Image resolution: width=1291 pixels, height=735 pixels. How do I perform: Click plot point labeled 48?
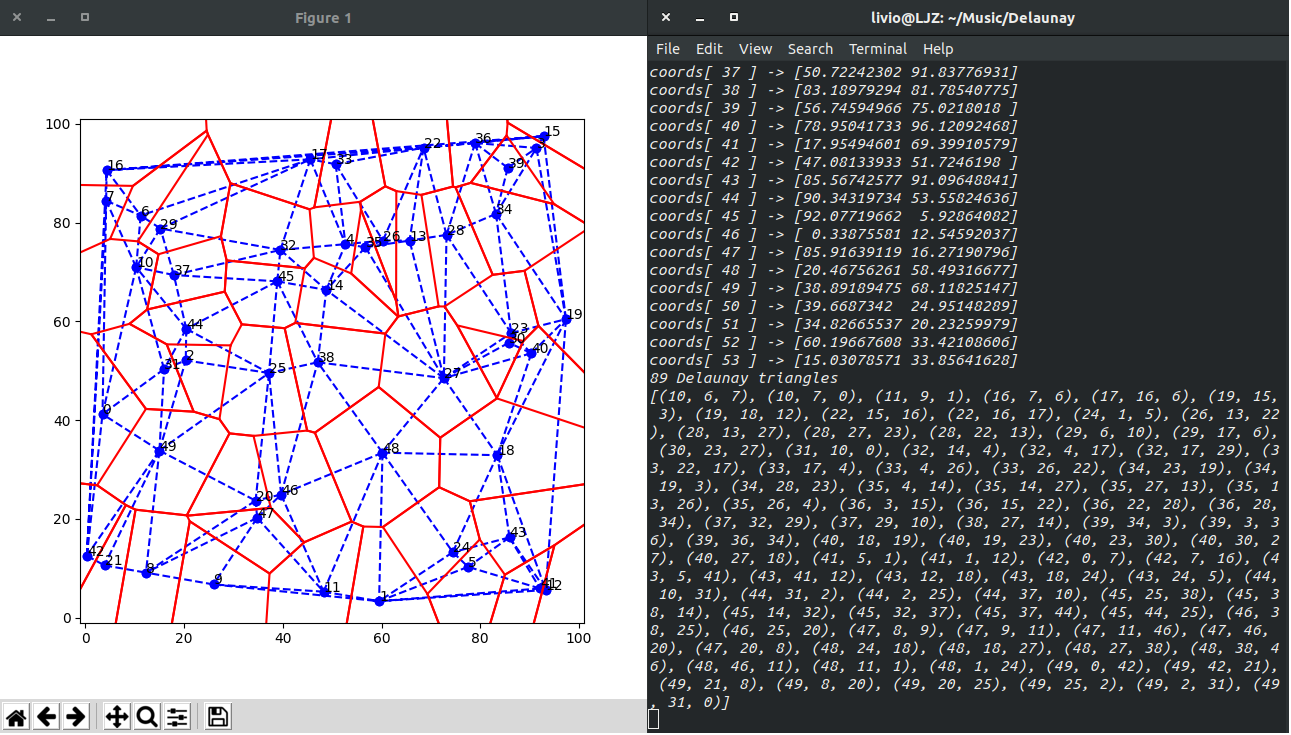click(x=382, y=453)
